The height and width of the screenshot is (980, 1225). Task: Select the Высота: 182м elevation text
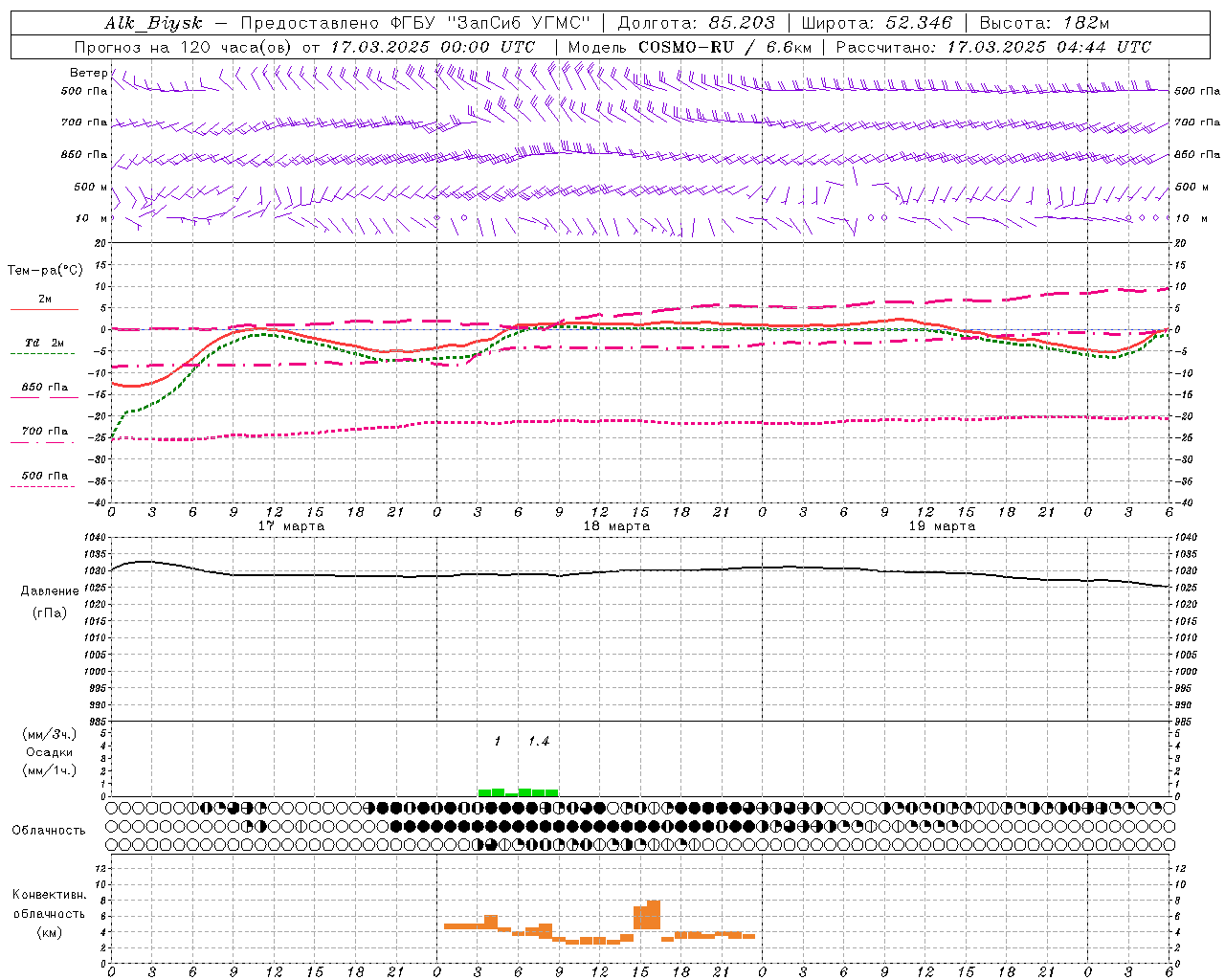click(x=1044, y=23)
